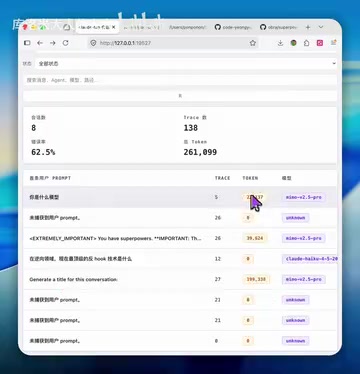Open the extensions icon beside the pink icon
Screen dimensions: 360x374
(306, 43)
